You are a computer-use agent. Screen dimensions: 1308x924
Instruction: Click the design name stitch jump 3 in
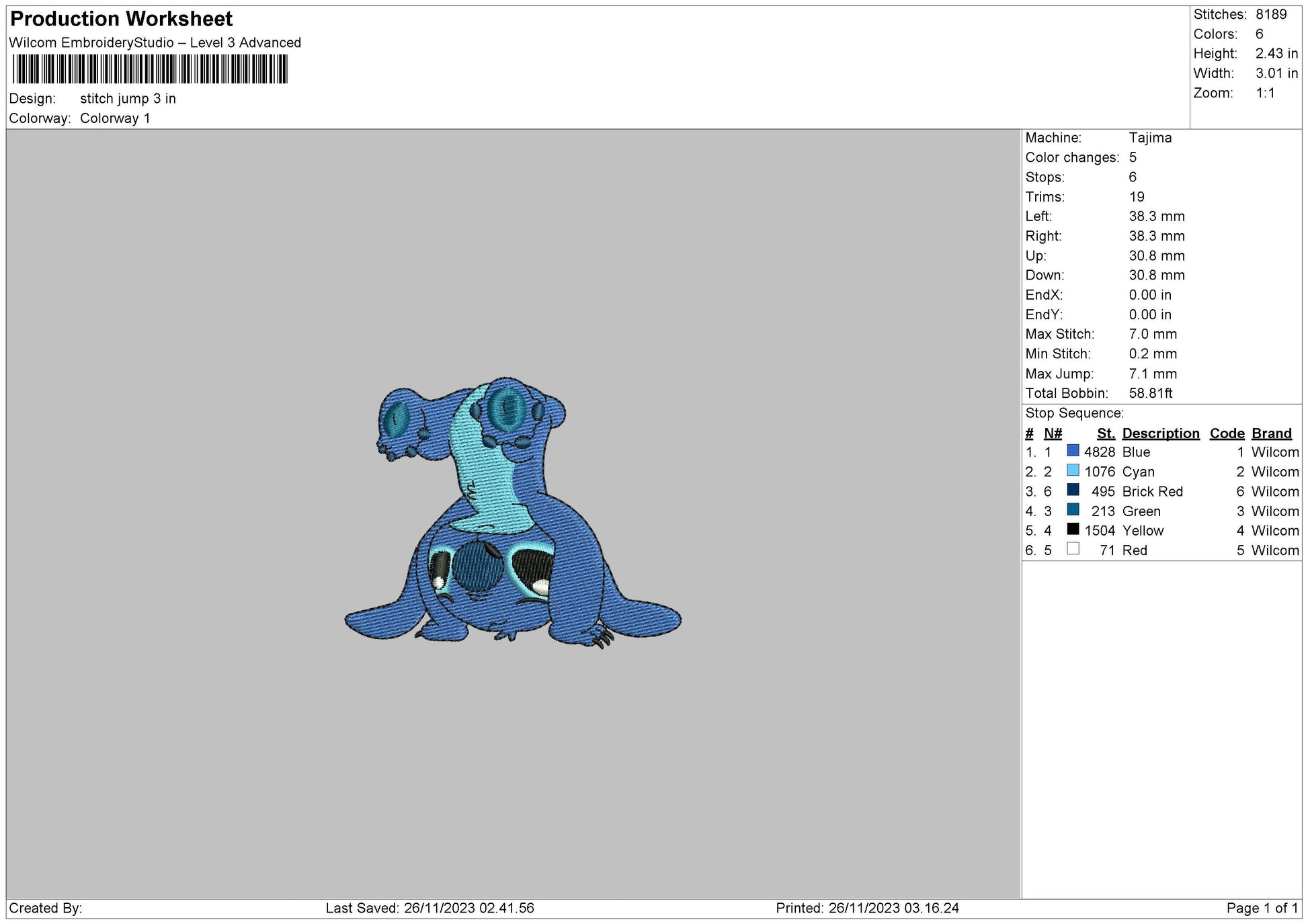(x=128, y=99)
